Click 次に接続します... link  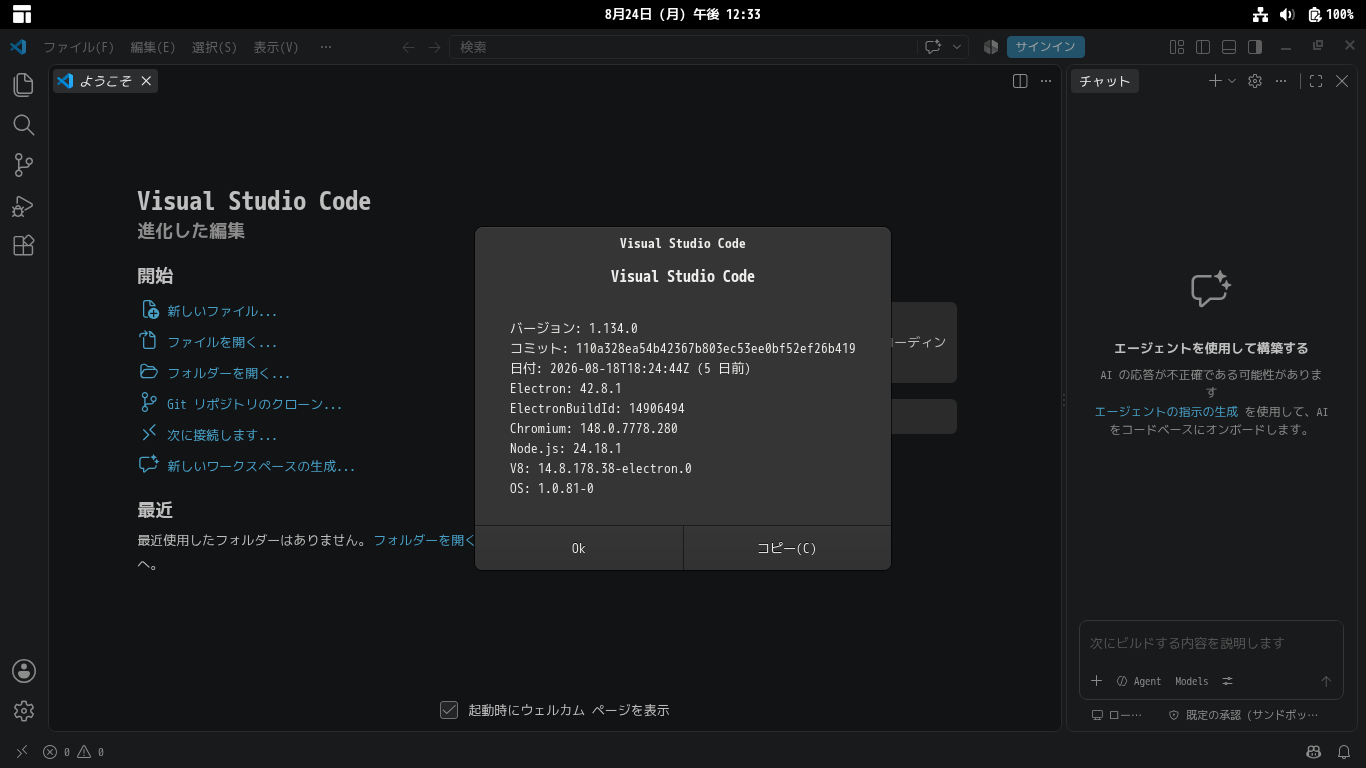[222, 435]
